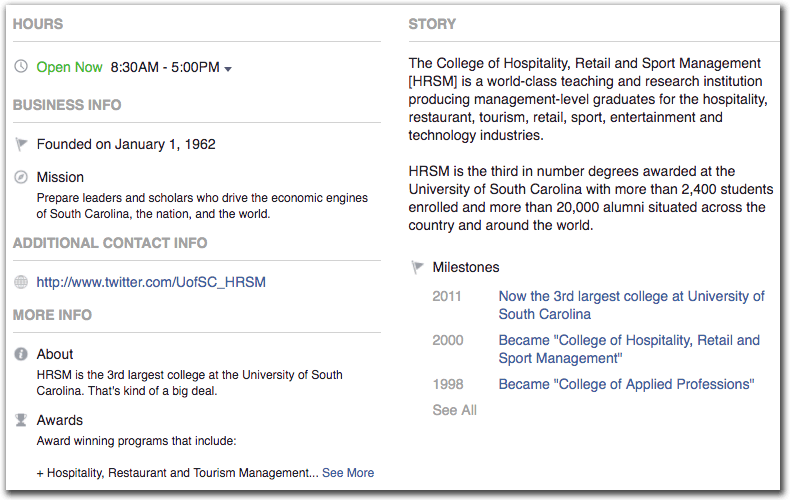This screenshot has width=791, height=500.
Task: Click the clock icon beside Open Now
Action: [22, 67]
